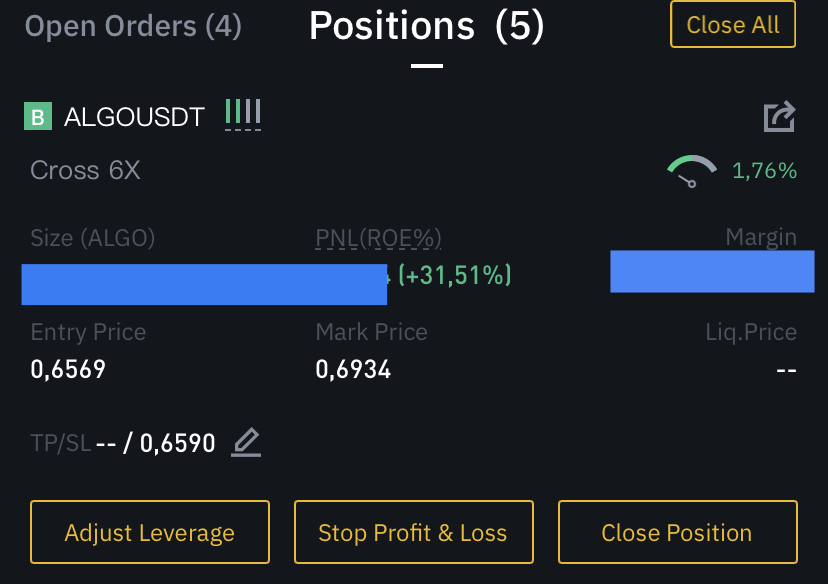The image size is (828, 584).
Task: Click the Close All button
Action: tap(733, 25)
